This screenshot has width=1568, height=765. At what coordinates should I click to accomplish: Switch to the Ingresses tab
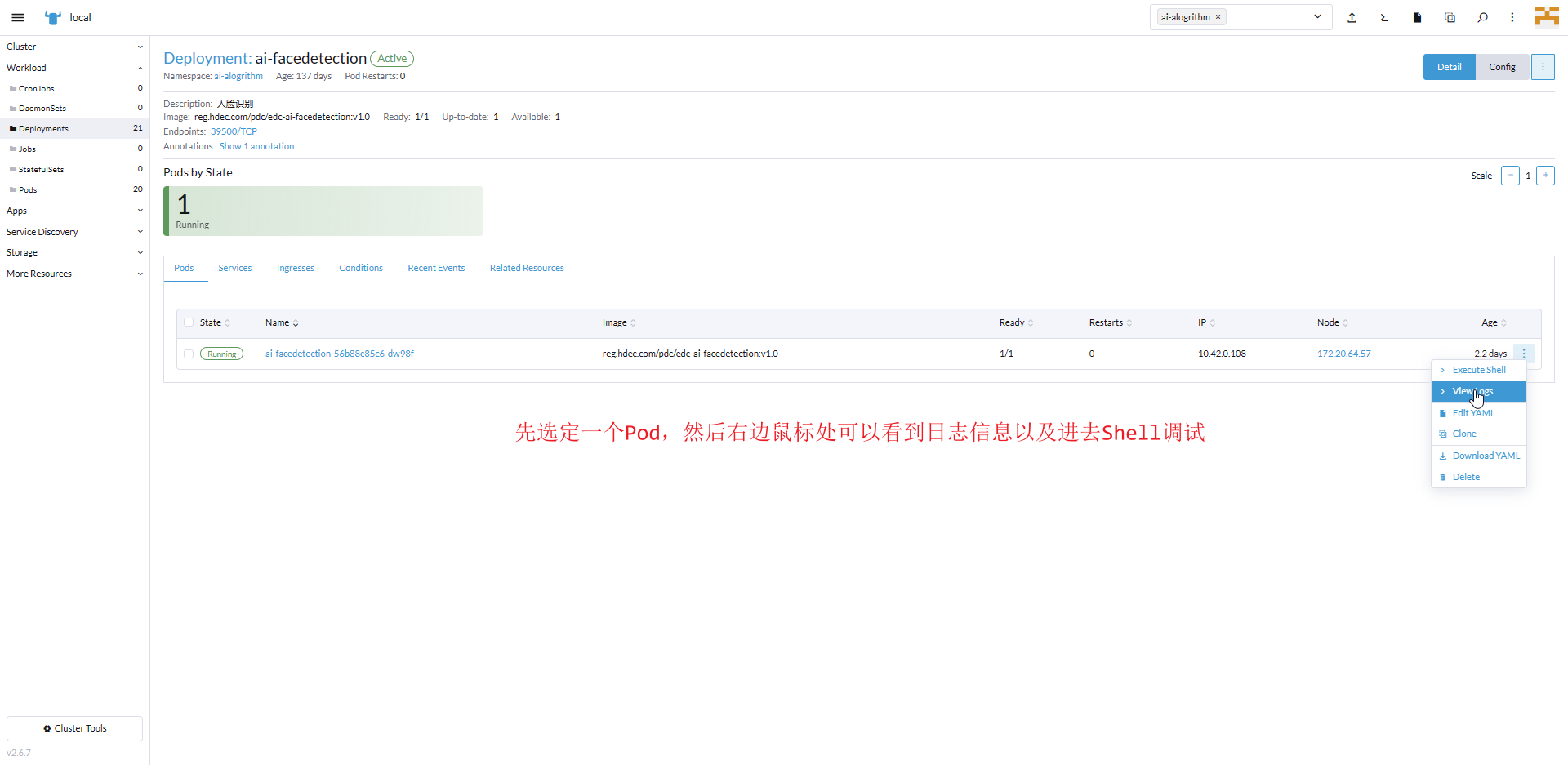coord(296,268)
